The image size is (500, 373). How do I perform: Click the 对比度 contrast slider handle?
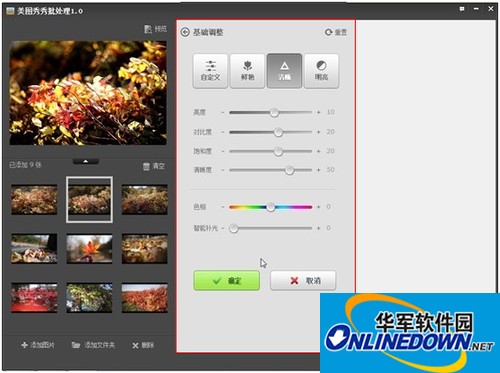click(278, 132)
